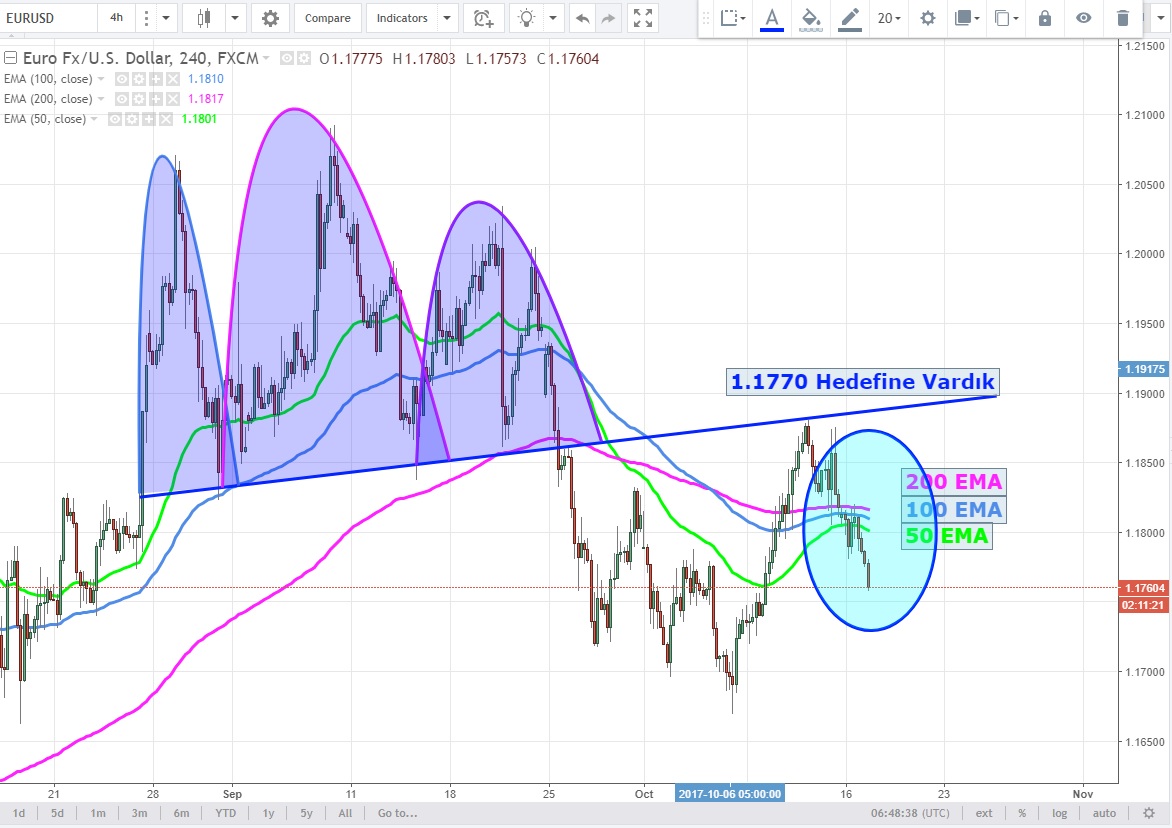
Task: Lock the selected drawing object
Action: click(1045, 18)
